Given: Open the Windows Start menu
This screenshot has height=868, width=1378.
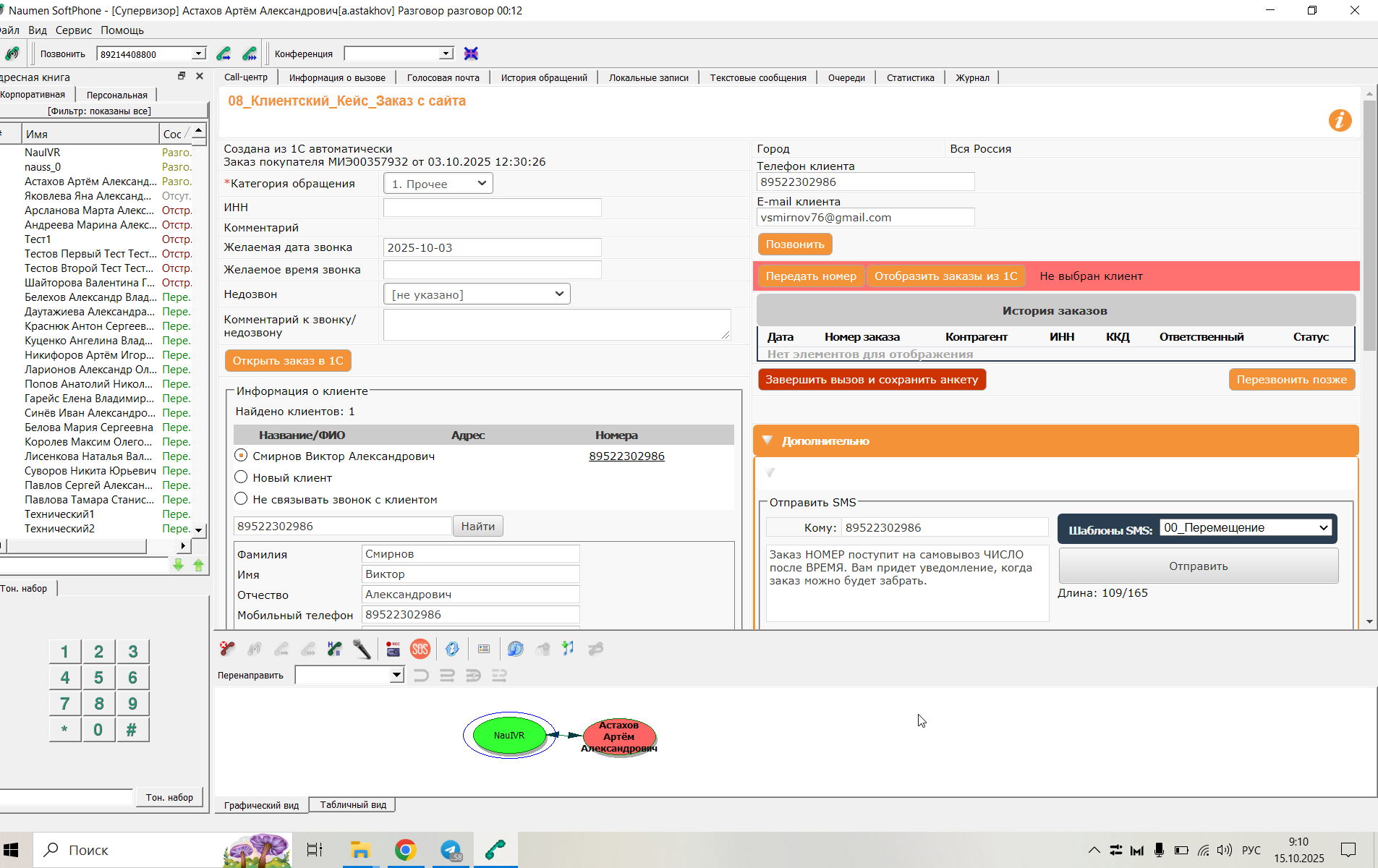Looking at the screenshot, I should tap(11, 850).
